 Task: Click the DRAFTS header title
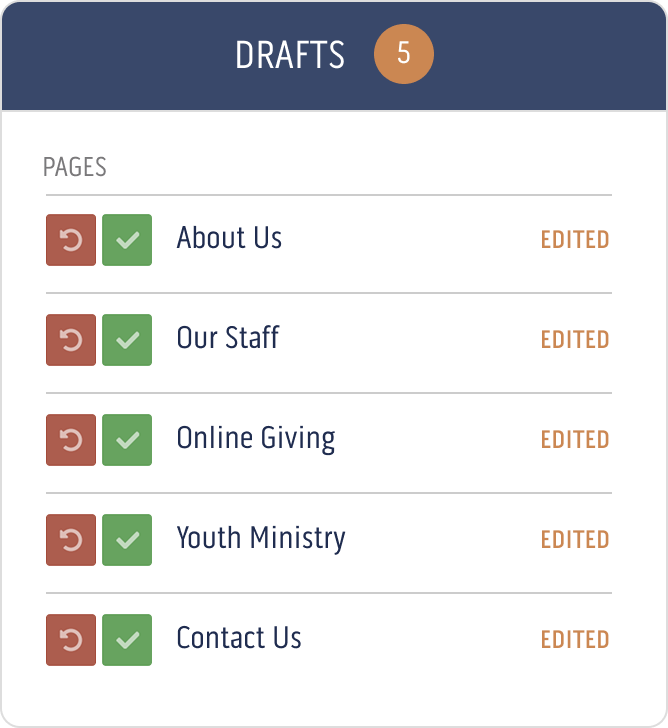(290, 55)
